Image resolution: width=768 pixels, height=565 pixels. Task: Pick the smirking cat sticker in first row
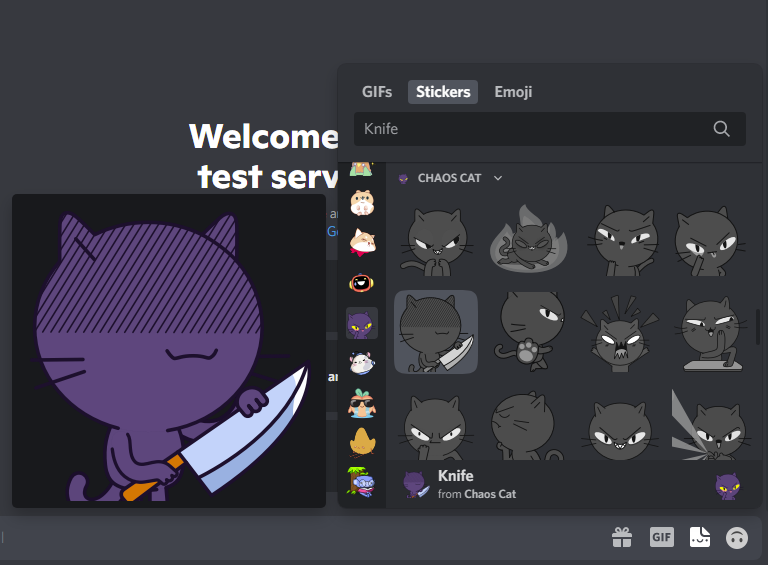[x=623, y=241]
